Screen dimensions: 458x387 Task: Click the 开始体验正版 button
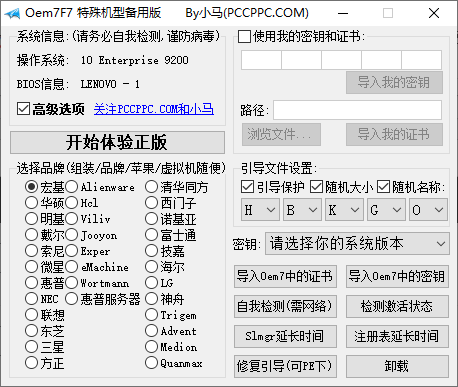[117, 142]
